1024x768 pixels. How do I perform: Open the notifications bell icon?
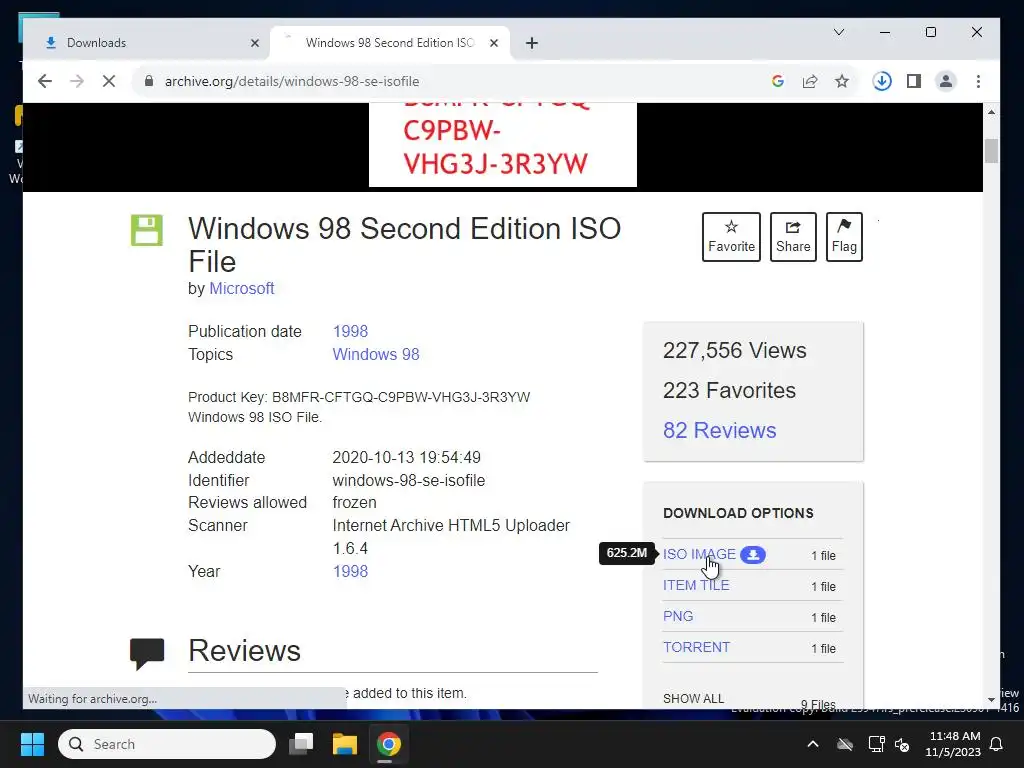coord(997,744)
